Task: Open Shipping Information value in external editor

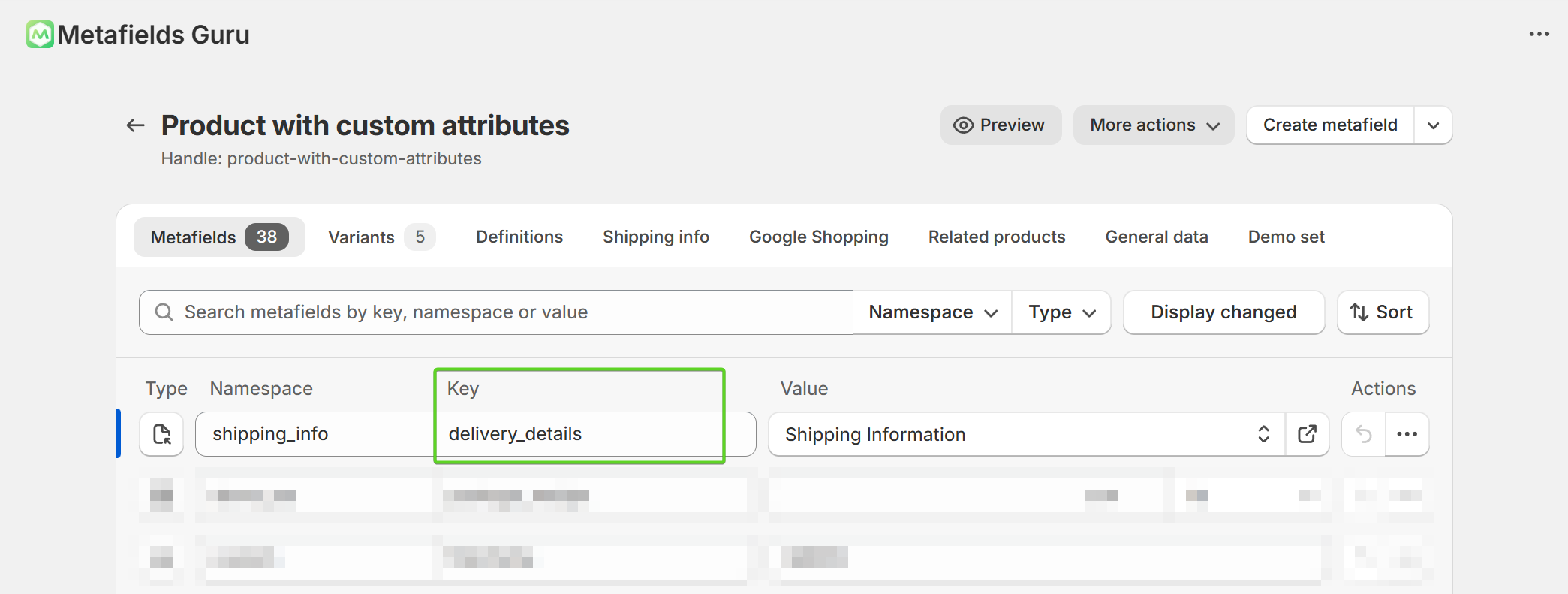Action: click(x=1307, y=434)
